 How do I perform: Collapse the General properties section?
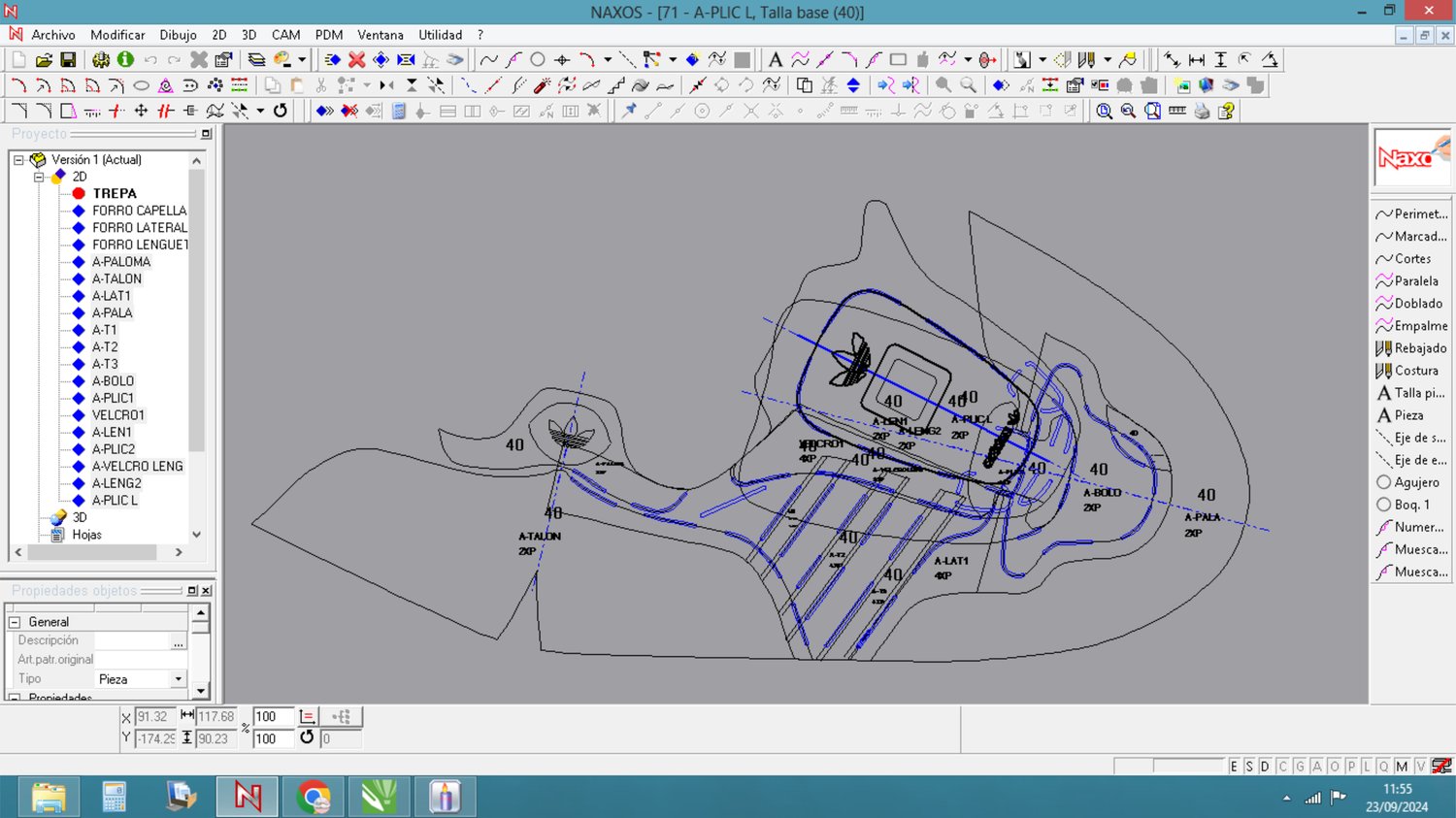pos(15,622)
